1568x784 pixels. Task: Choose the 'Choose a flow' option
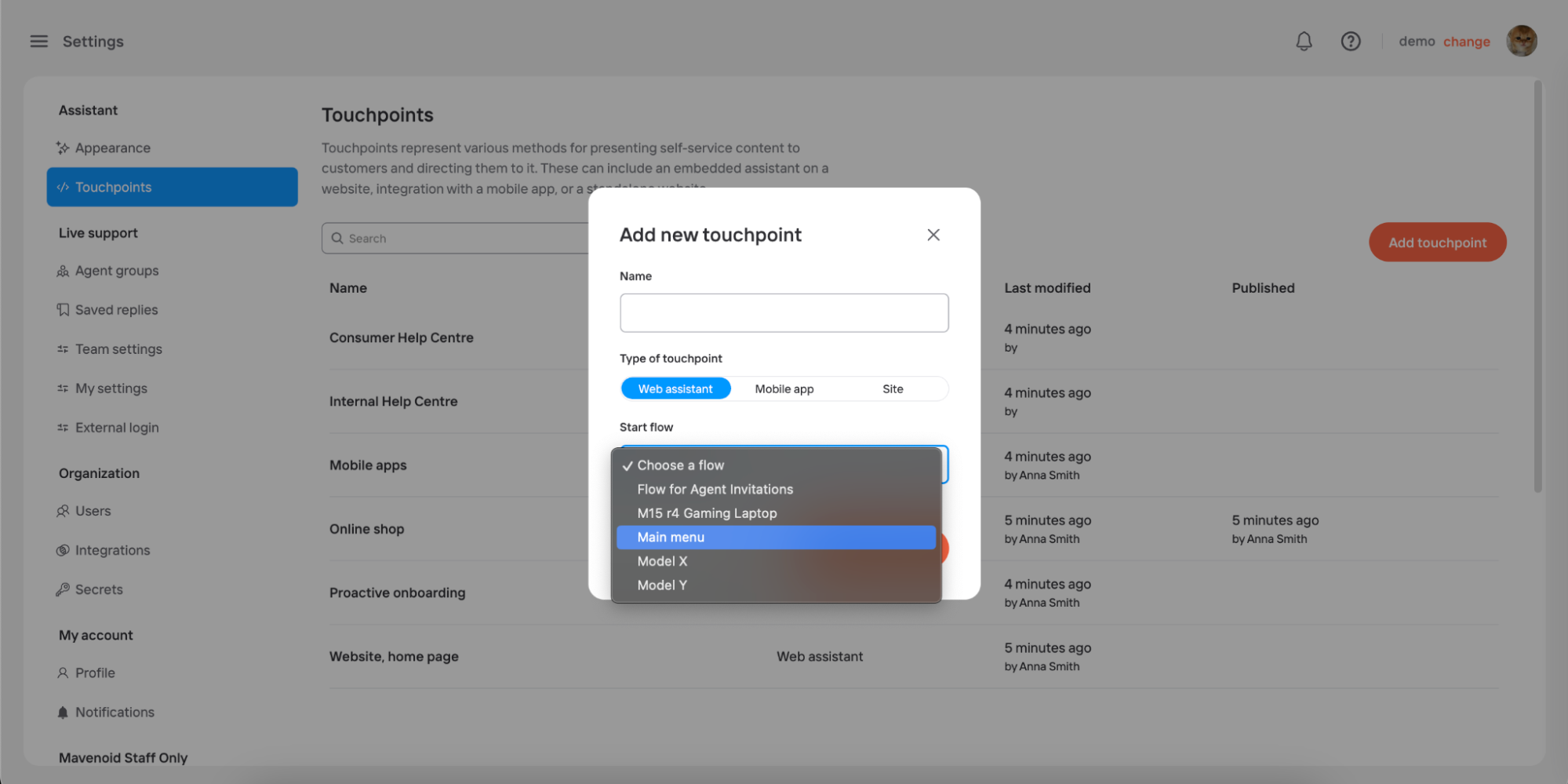(777, 465)
